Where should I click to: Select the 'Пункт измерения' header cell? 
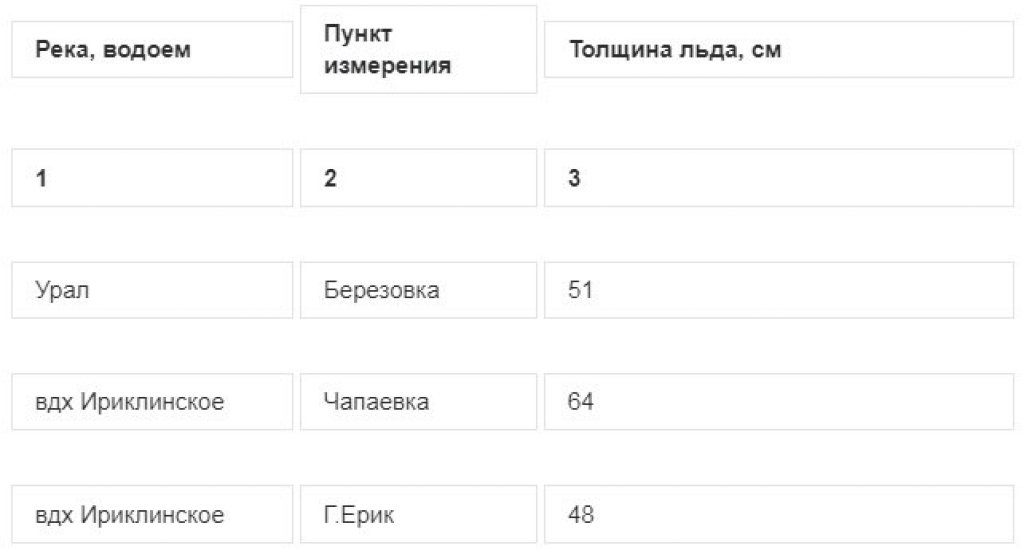[418, 50]
